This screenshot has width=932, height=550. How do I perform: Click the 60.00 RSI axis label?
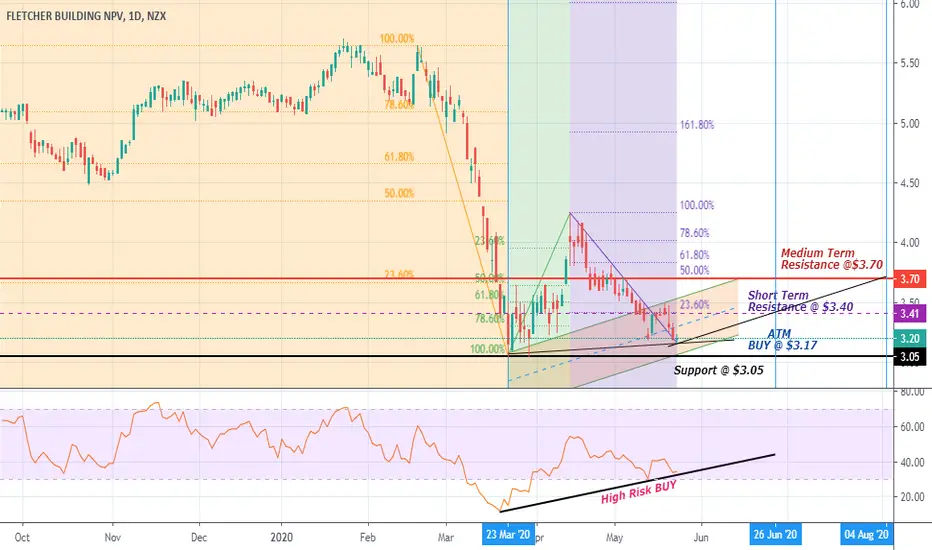[x=912, y=427]
